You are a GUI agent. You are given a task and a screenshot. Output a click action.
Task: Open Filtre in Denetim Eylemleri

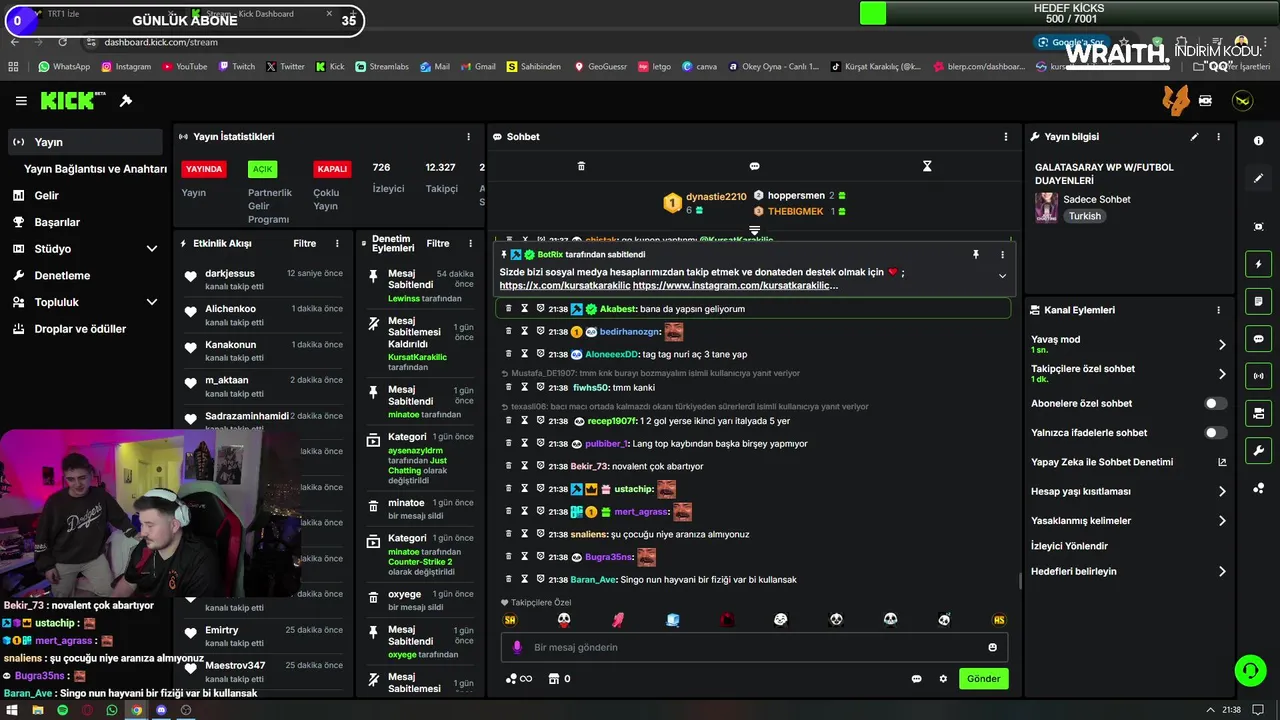[x=438, y=243]
